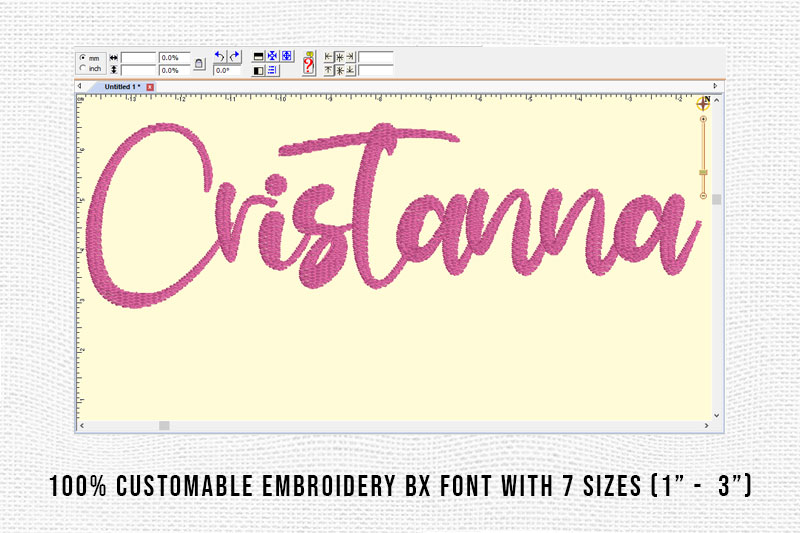This screenshot has width=800, height=533.
Task: Rotate clockwise with the right blue arrow
Action: (x=235, y=57)
